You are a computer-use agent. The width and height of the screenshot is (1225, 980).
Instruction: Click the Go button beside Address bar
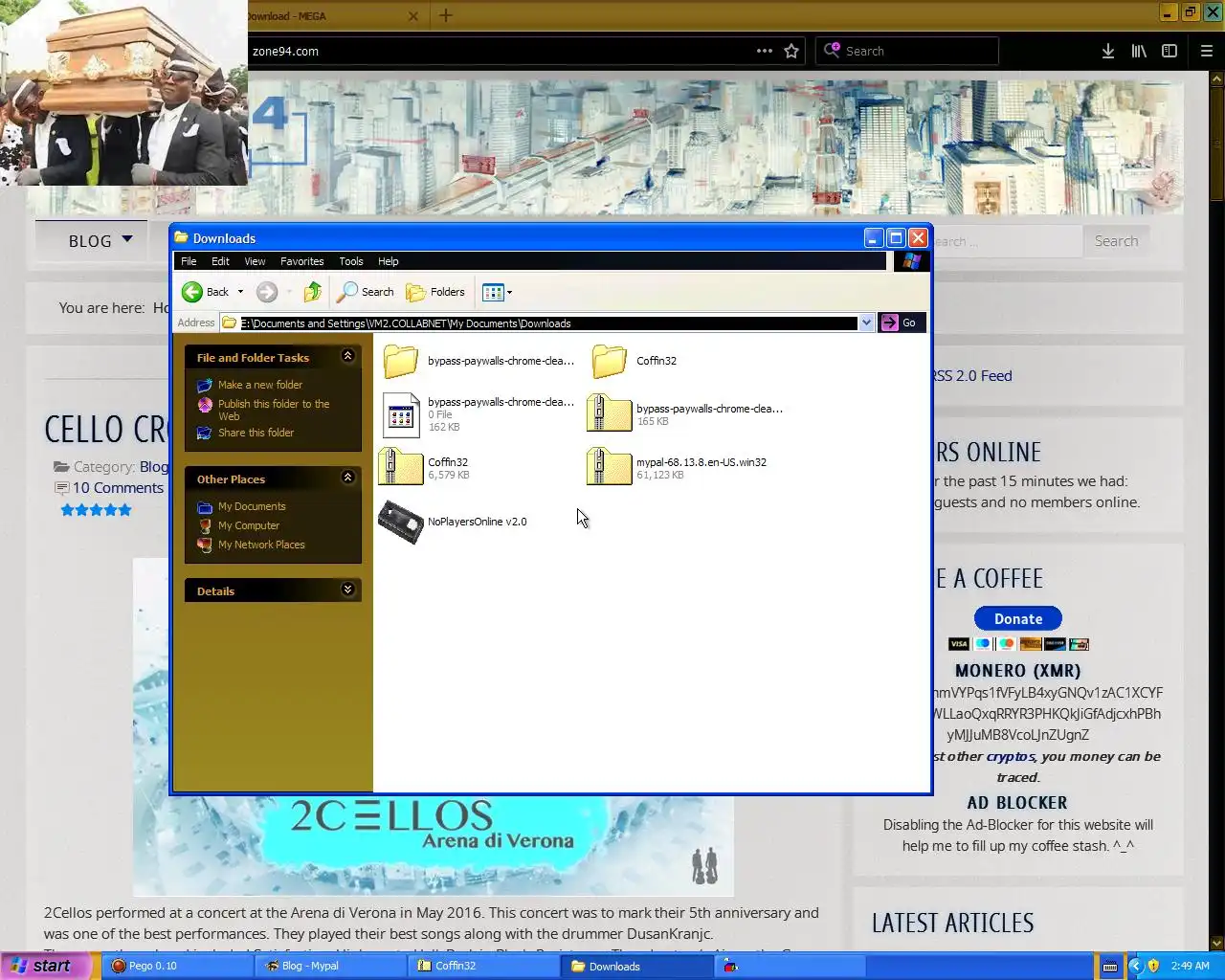pos(902,323)
